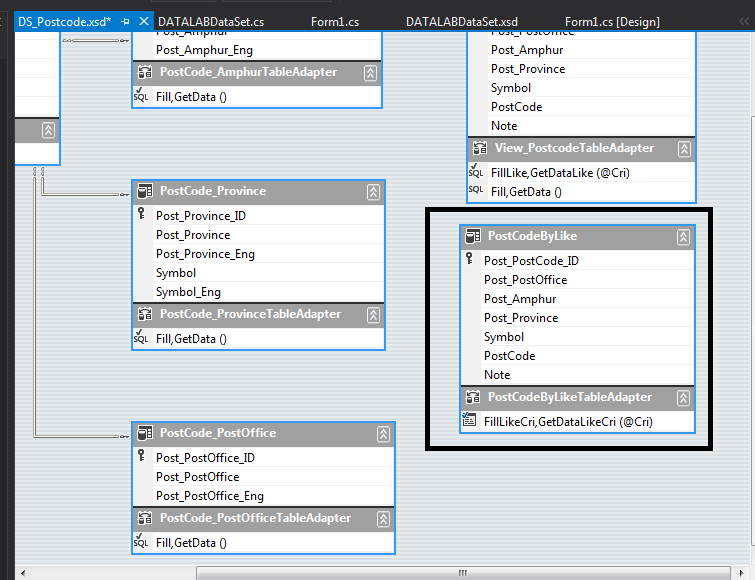Click the horizontal scrollbar thumb

coord(463,573)
